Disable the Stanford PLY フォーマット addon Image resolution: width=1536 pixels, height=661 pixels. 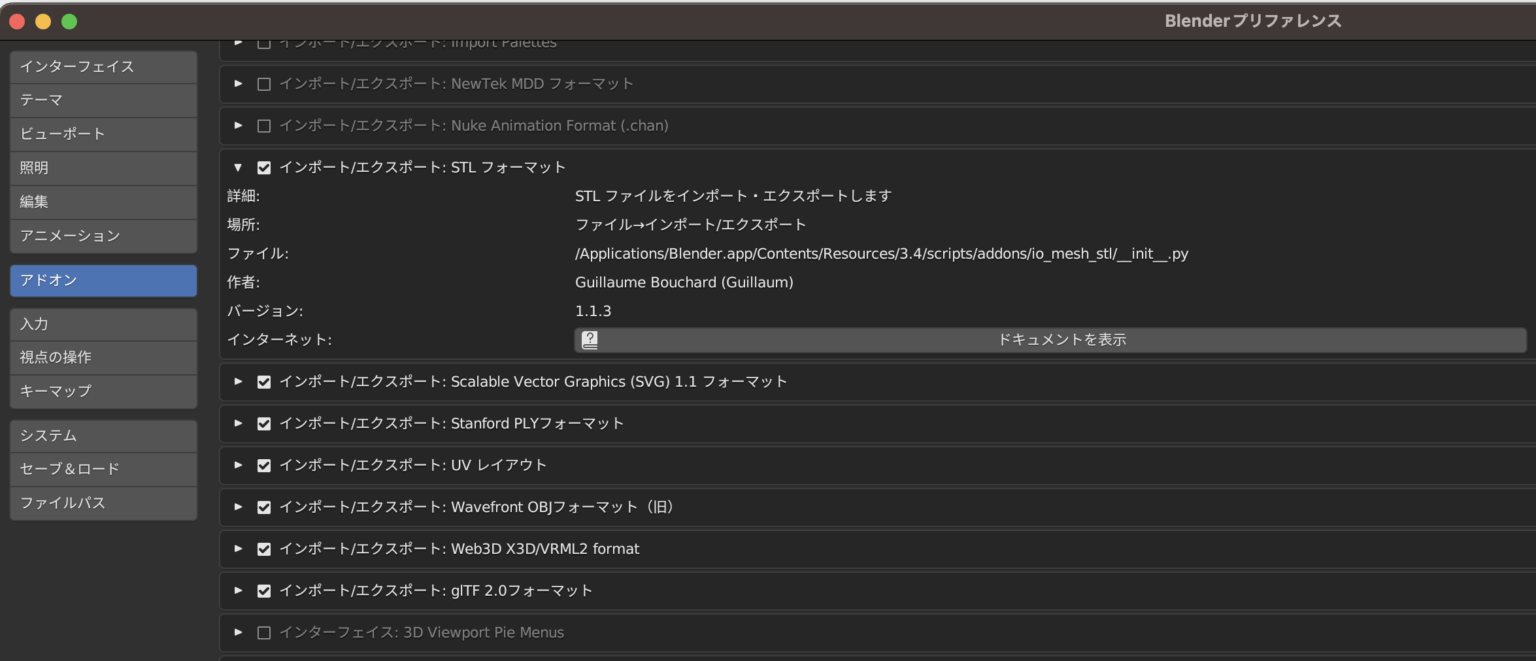click(264, 423)
